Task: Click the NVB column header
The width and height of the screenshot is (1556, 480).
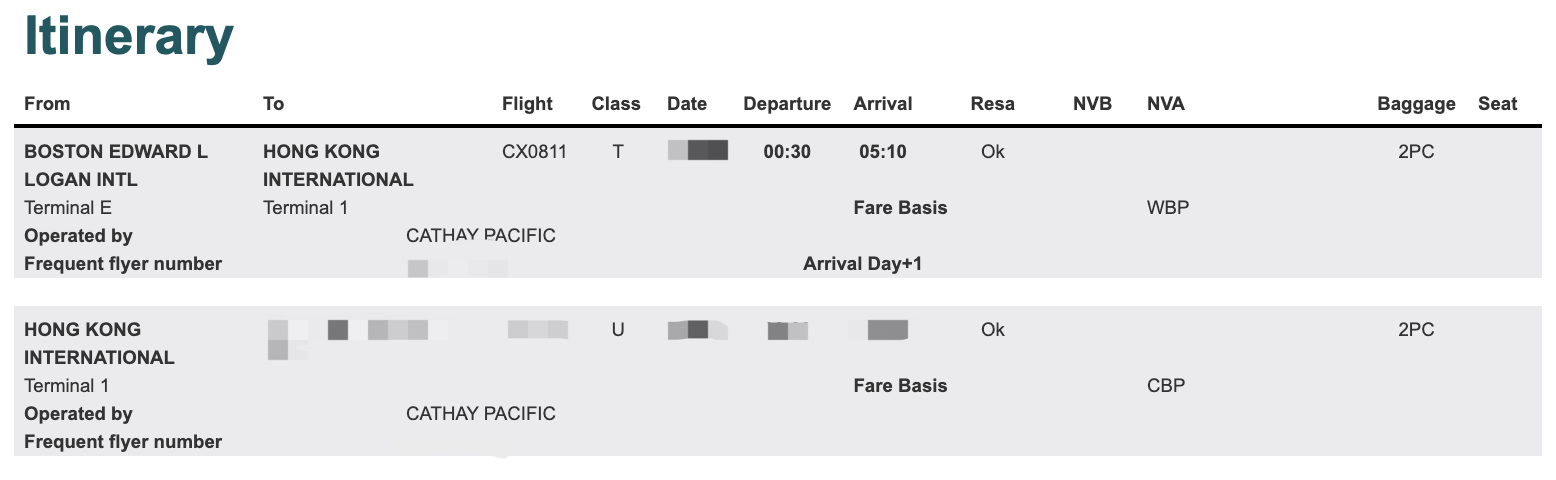Action: pyautogui.click(x=1092, y=103)
